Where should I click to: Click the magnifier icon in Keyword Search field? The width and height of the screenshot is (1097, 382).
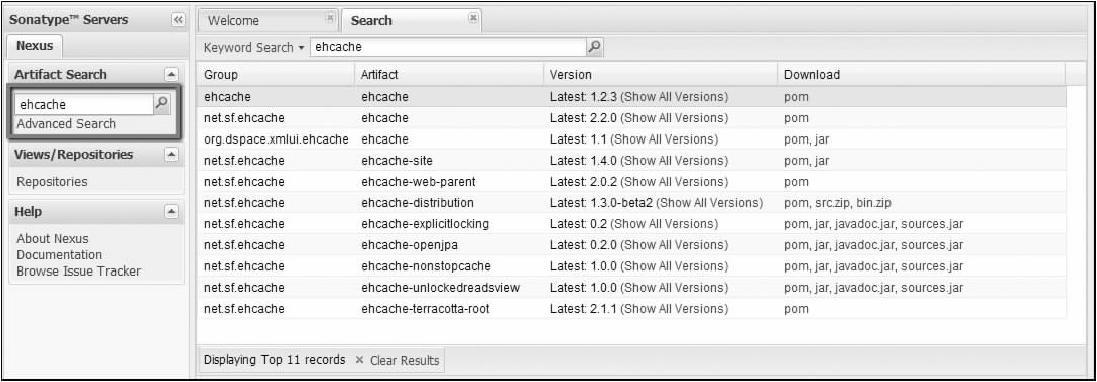tap(595, 47)
